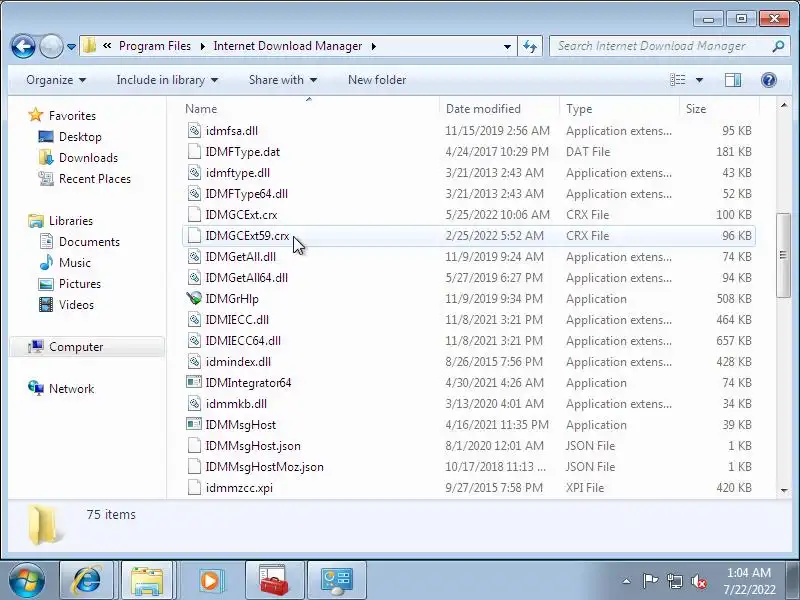Viewport: 800px width, 600px height.
Task: Click the Help question mark icon
Action: point(768,80)
